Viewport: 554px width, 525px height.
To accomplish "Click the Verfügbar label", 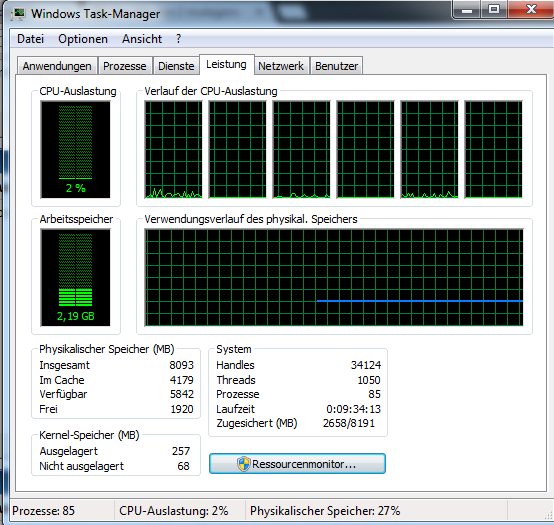I will click(x=63, y=394).
